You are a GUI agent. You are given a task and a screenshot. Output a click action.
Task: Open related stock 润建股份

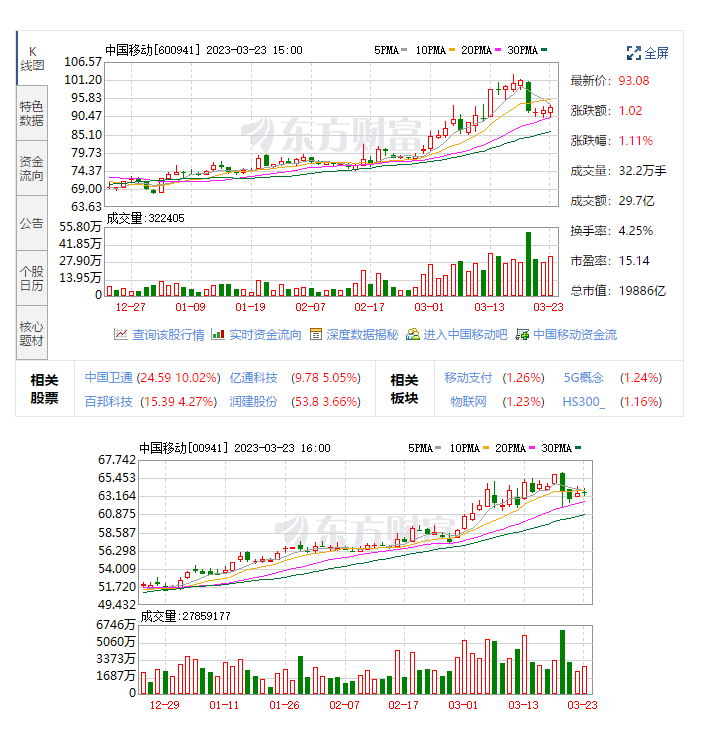[253, 401]
